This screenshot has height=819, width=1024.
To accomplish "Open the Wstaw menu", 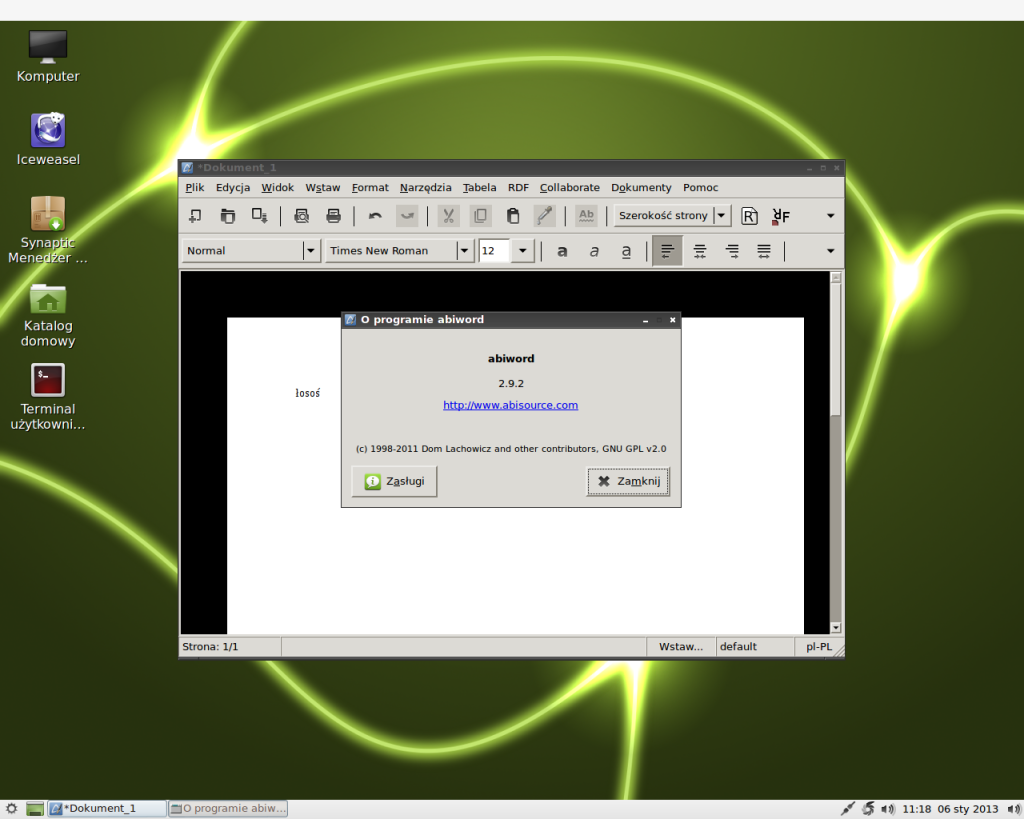I will (x=323, y=187).
